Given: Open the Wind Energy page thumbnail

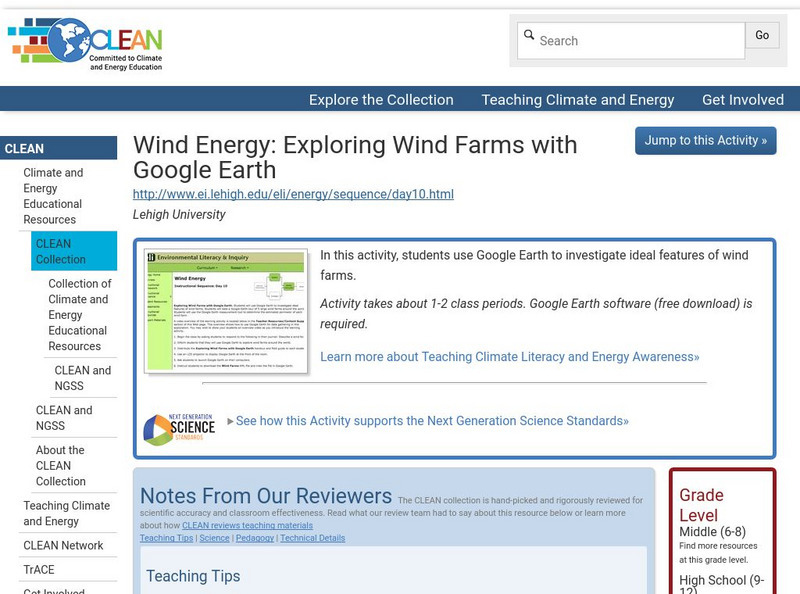Looking at the screenshot, I should click(x=227, y=311).
